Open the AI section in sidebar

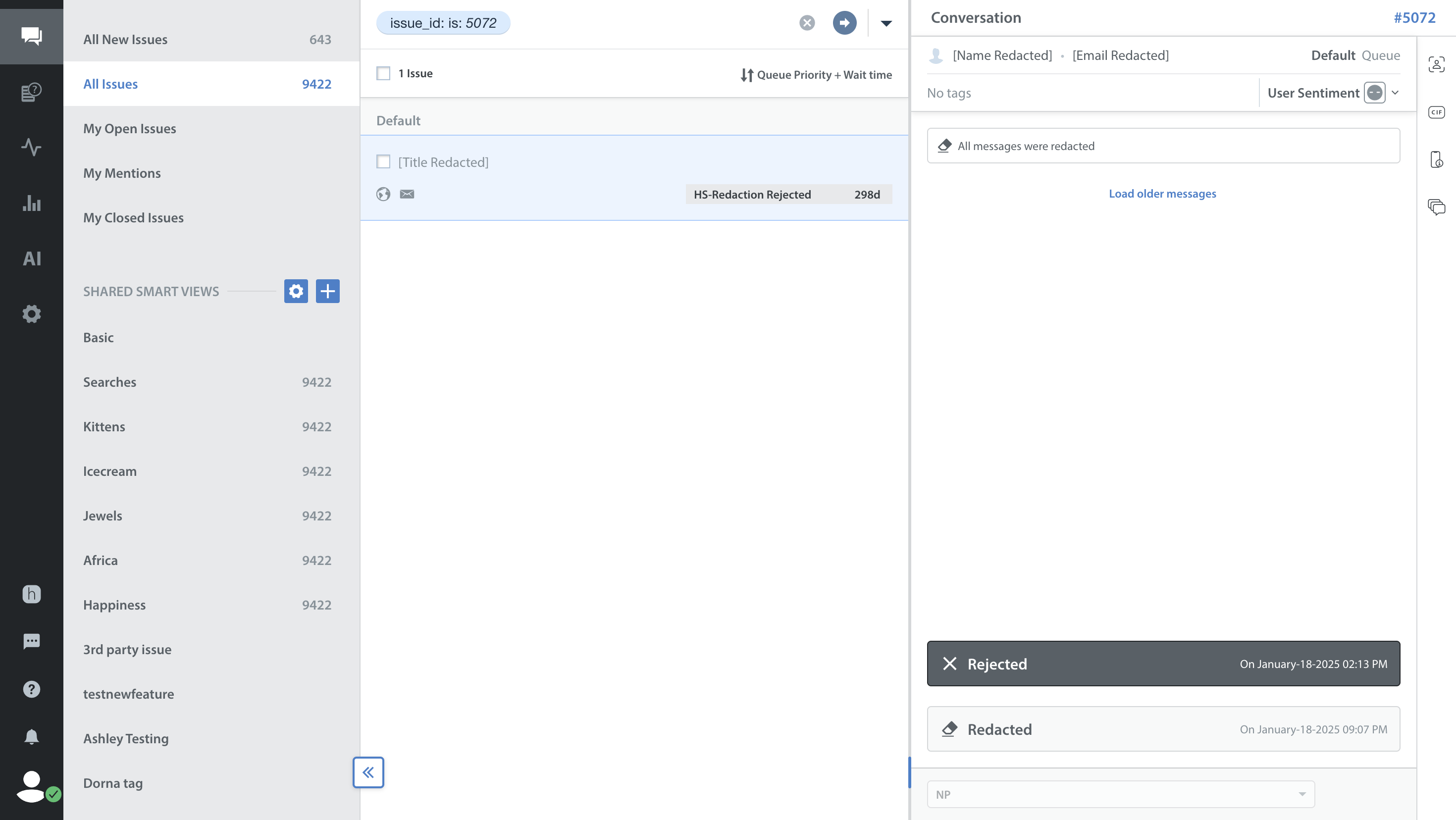tap(31, 258)
